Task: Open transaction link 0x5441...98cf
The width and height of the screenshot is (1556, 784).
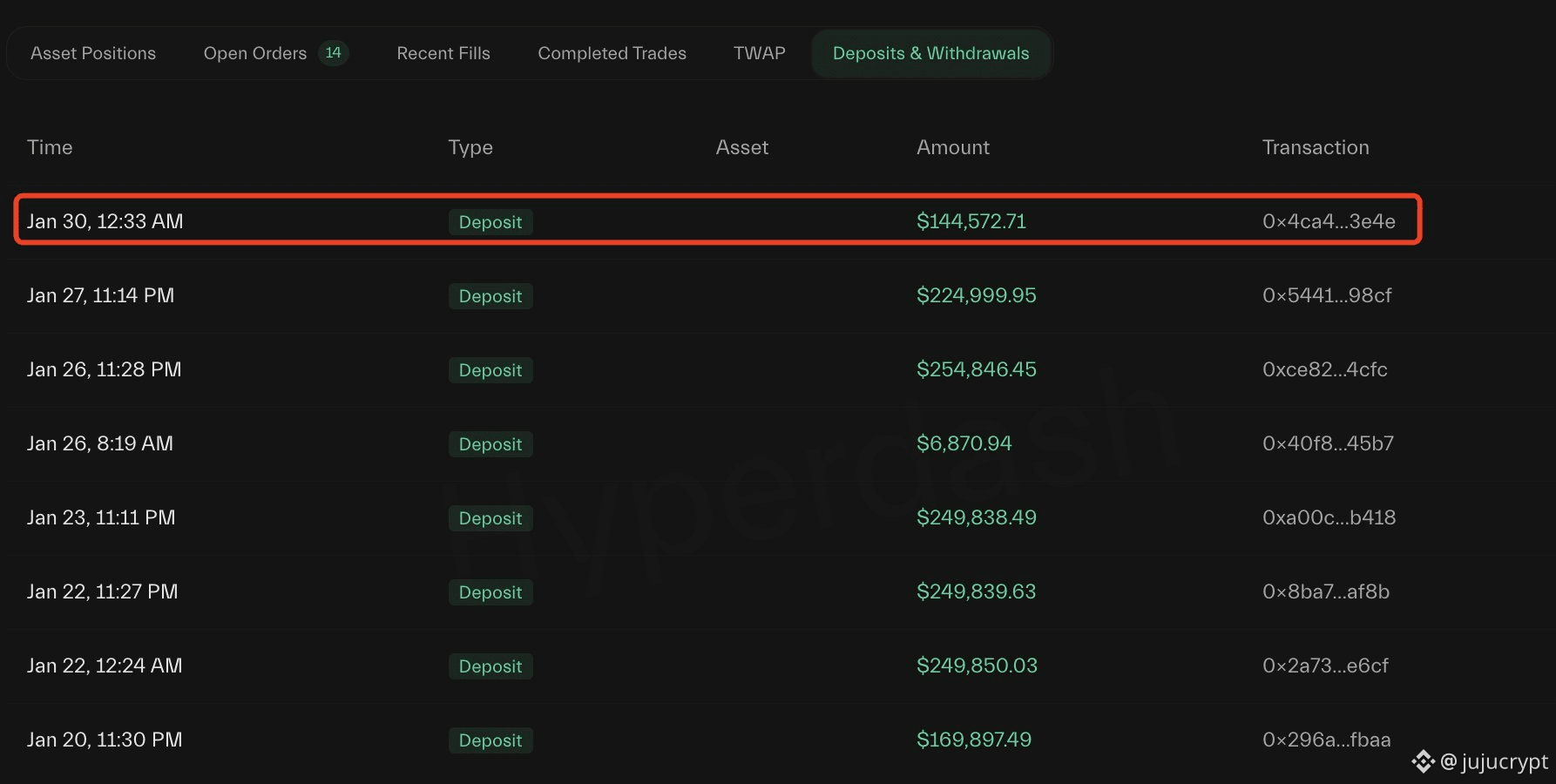Action: tap(1327, 295)
